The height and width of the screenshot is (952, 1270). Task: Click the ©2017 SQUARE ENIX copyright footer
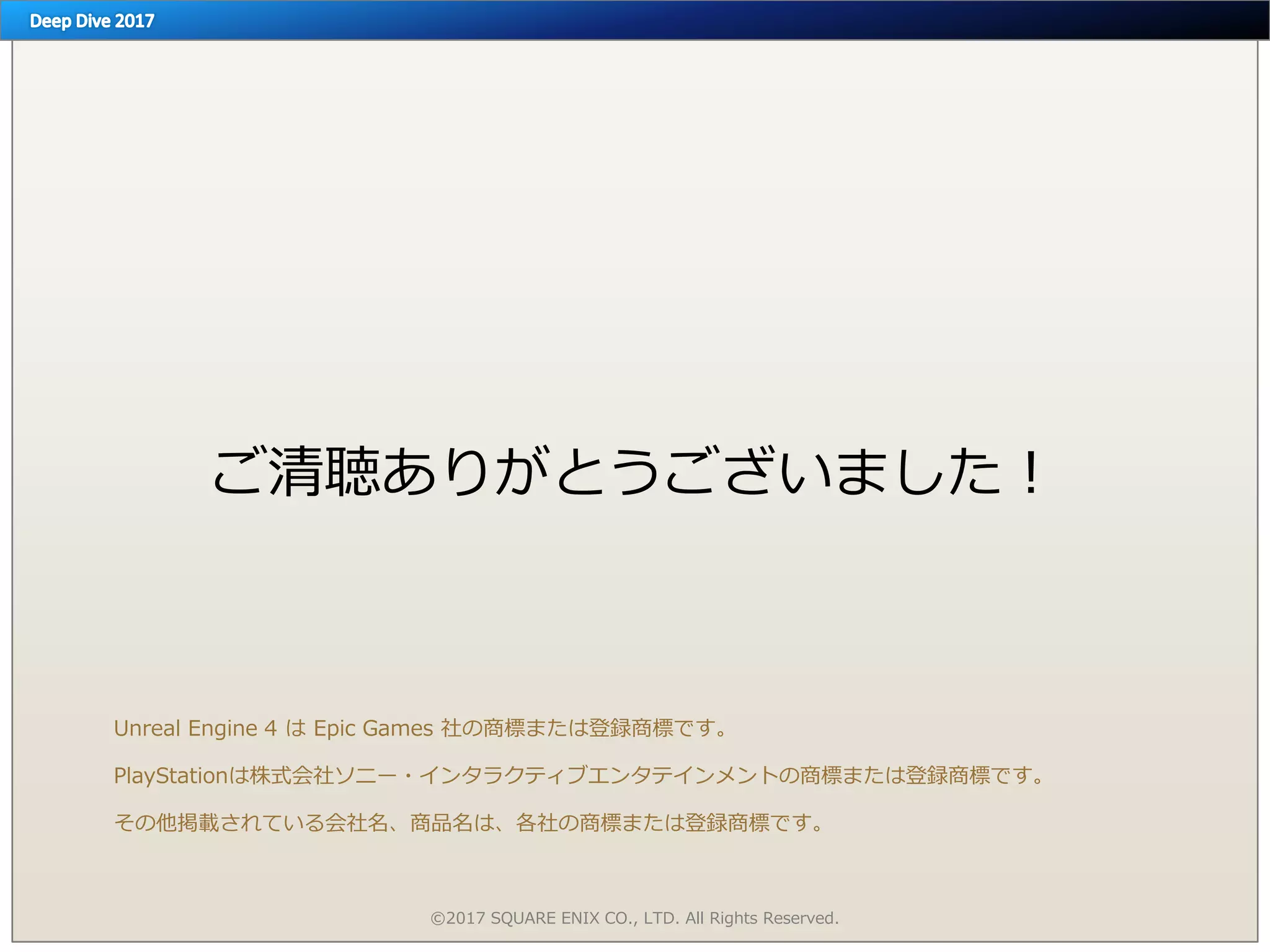pyautogui.click(x=634, y=918)
